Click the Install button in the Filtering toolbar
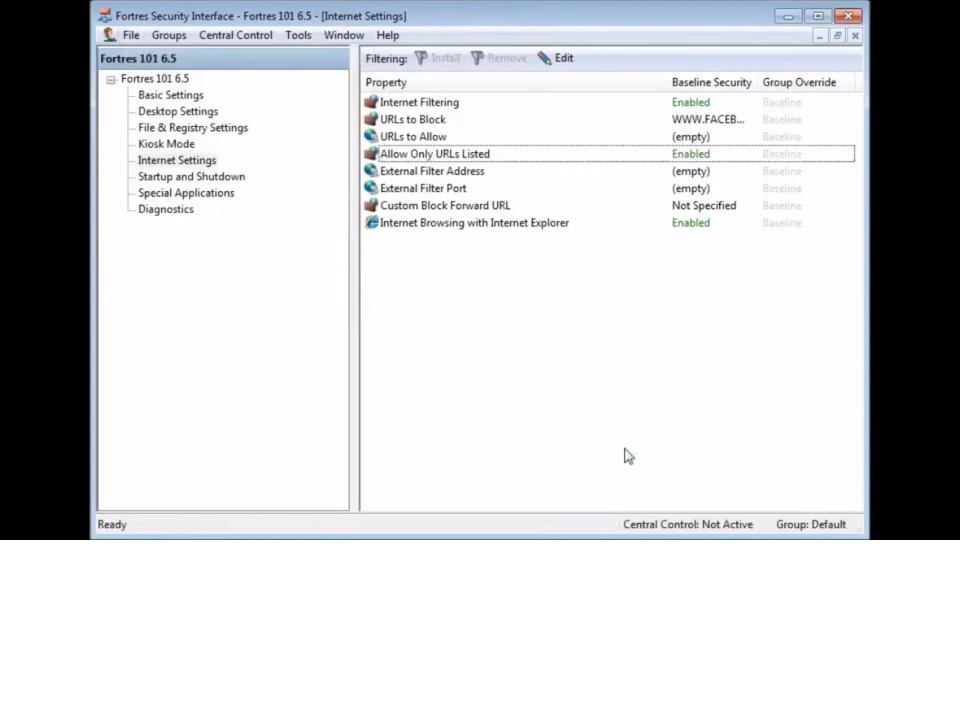 coord(438,58)
